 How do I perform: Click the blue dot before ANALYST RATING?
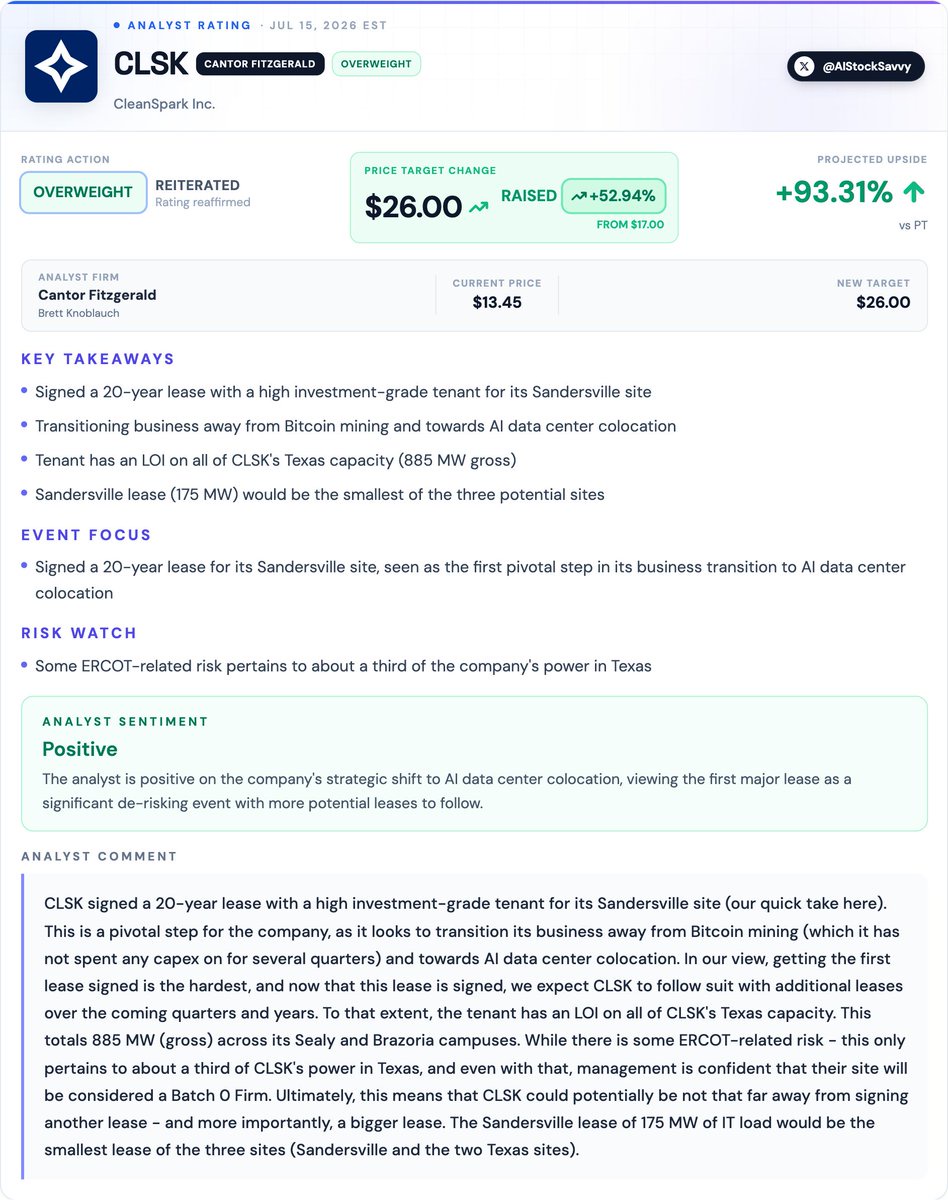116,24
